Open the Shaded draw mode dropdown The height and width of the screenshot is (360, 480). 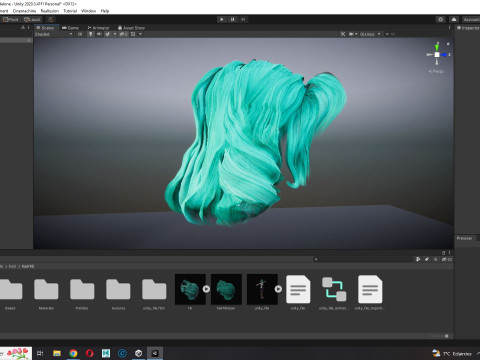pyautogui.click(x=53, y=34)
